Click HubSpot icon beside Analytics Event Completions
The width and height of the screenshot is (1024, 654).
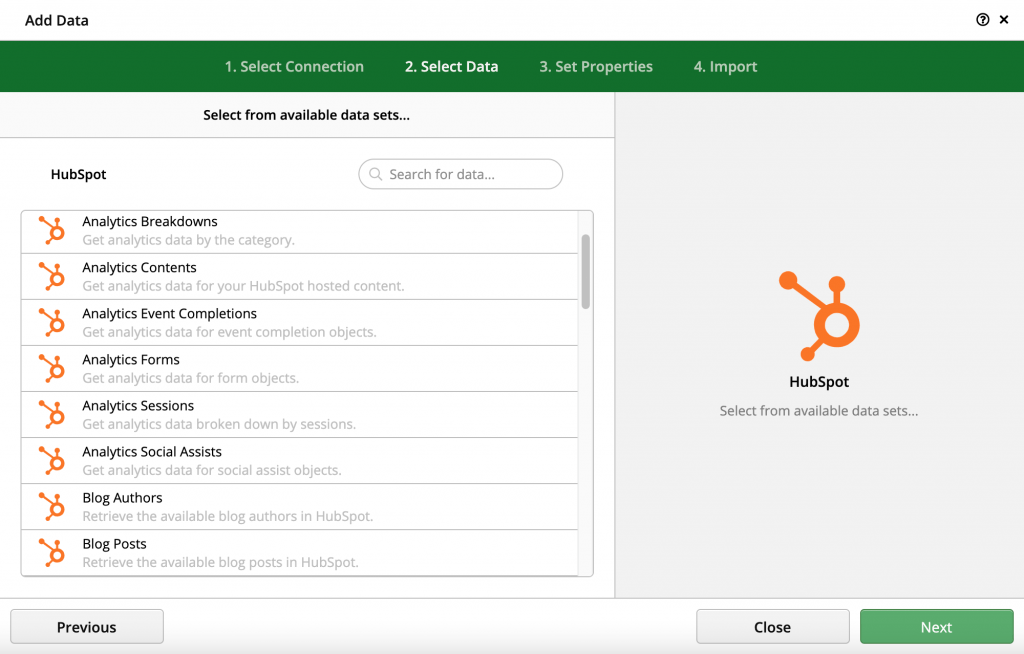[x=52, y=322]
